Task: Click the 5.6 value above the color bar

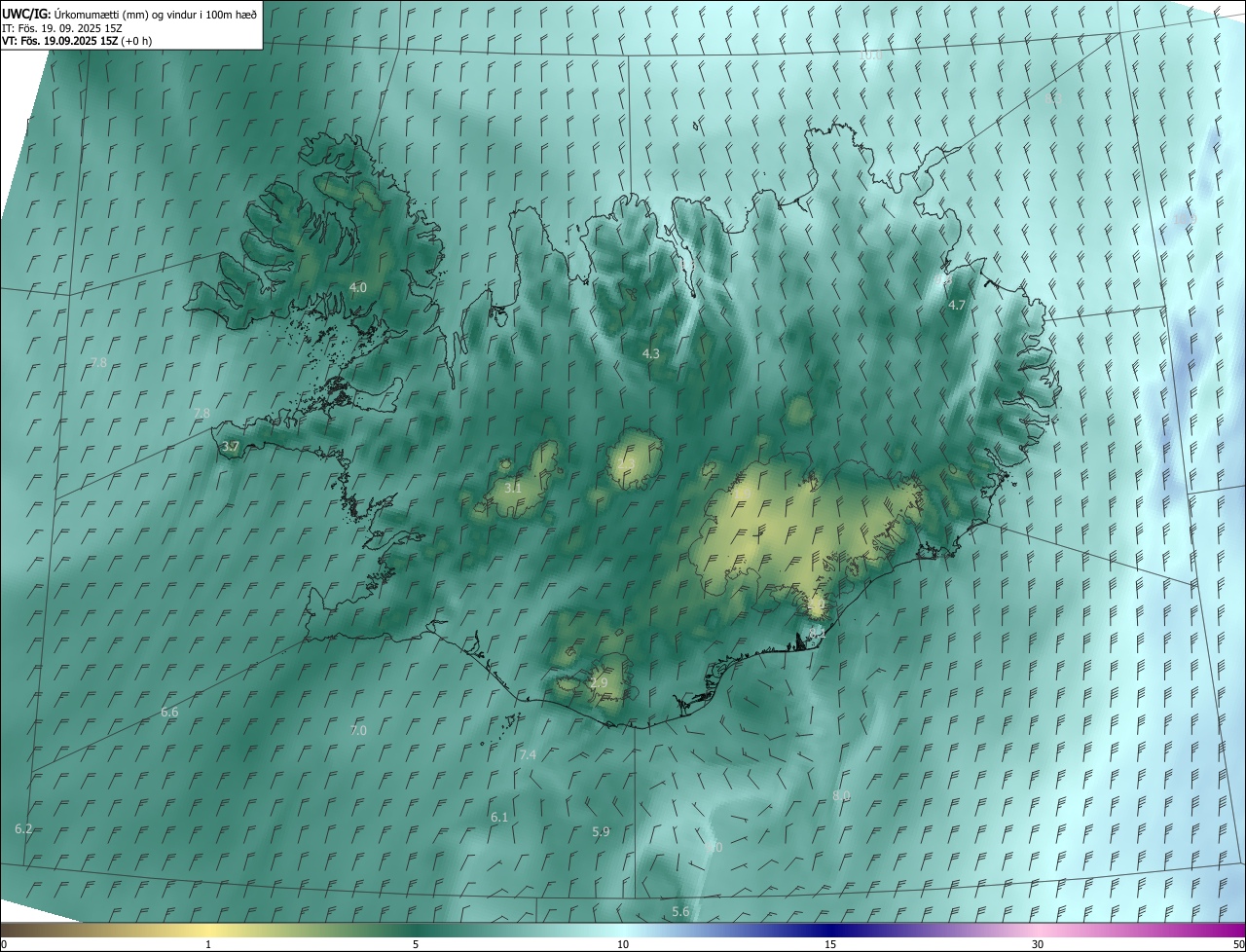Action: (x=680, y=911)
